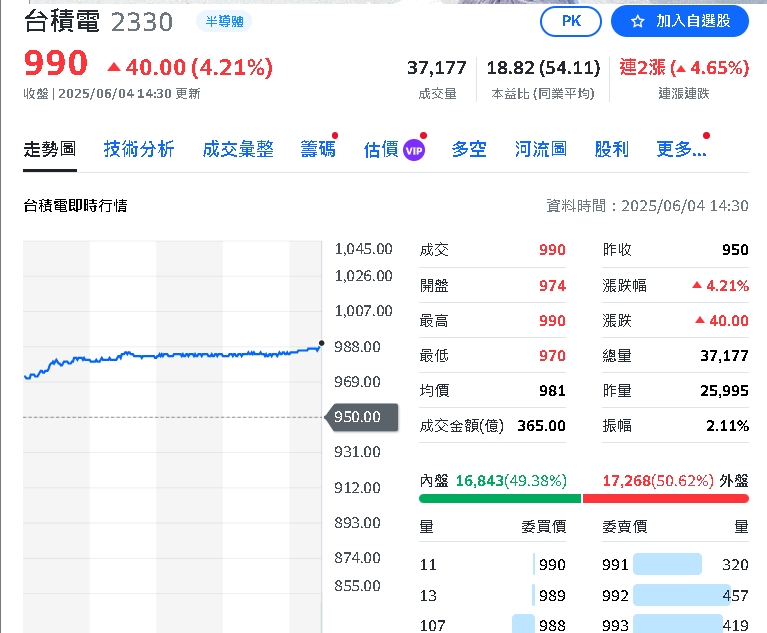Viewport: 767px width, 633px height.
Task: Click the intraday price line chart
Action: (172, 360)
